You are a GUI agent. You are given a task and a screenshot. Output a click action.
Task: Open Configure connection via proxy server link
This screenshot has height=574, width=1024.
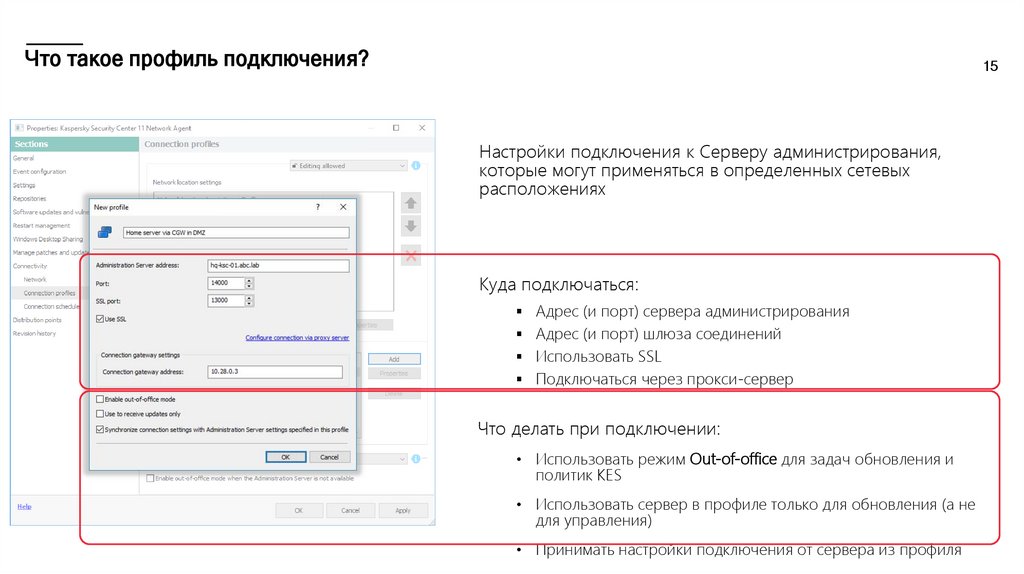pos(297,338)
